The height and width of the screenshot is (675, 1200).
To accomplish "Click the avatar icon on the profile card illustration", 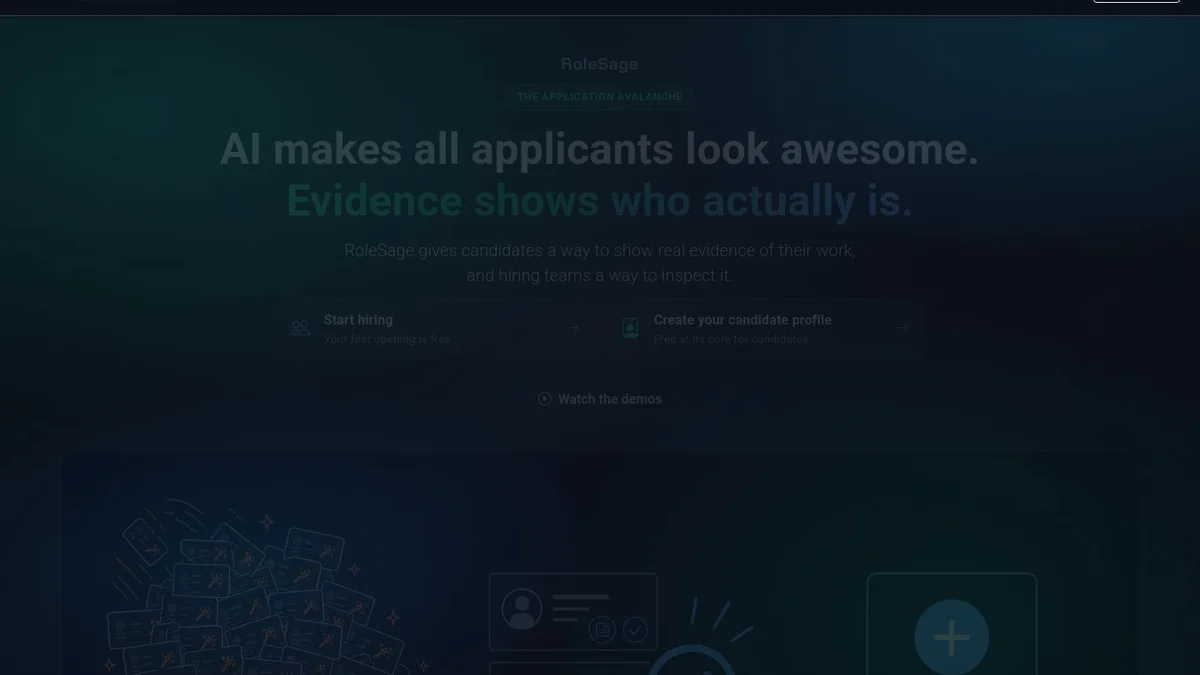I will pos(522,609).
